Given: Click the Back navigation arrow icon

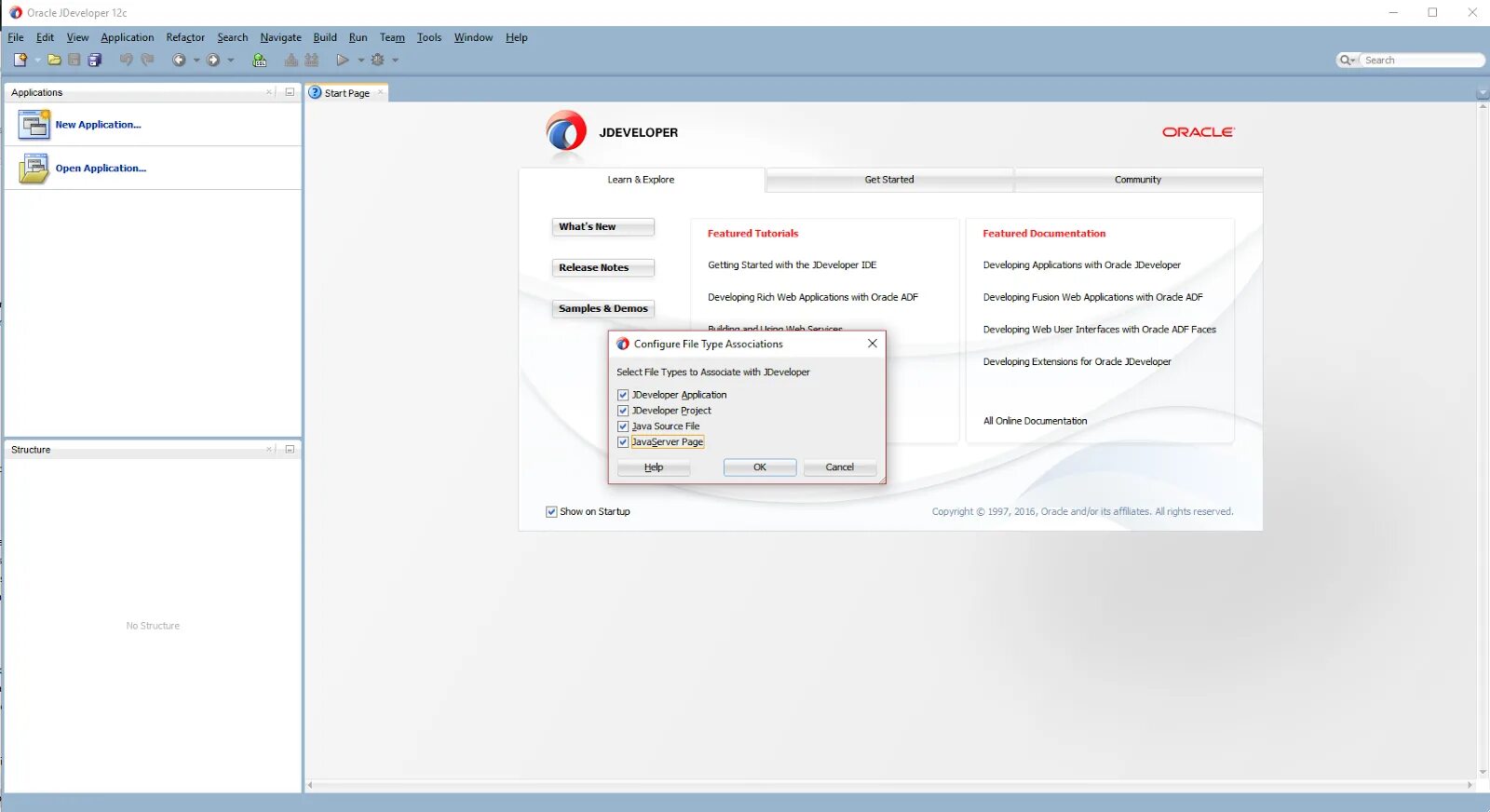Looking at the screenshot, I should point(179,60).
